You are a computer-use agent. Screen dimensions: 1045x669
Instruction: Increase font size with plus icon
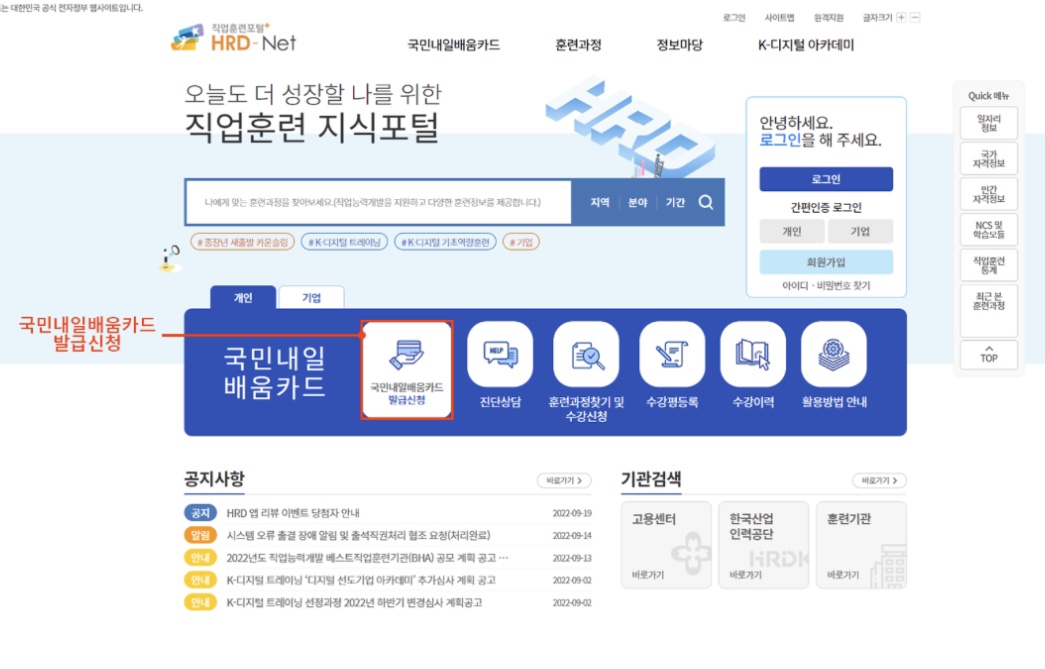point(901,17)
